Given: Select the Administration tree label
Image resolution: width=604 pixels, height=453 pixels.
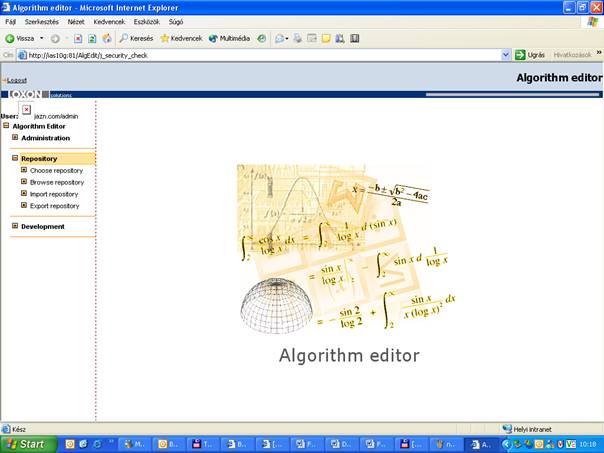Looking at the screenshot, I should pos(45,138).
